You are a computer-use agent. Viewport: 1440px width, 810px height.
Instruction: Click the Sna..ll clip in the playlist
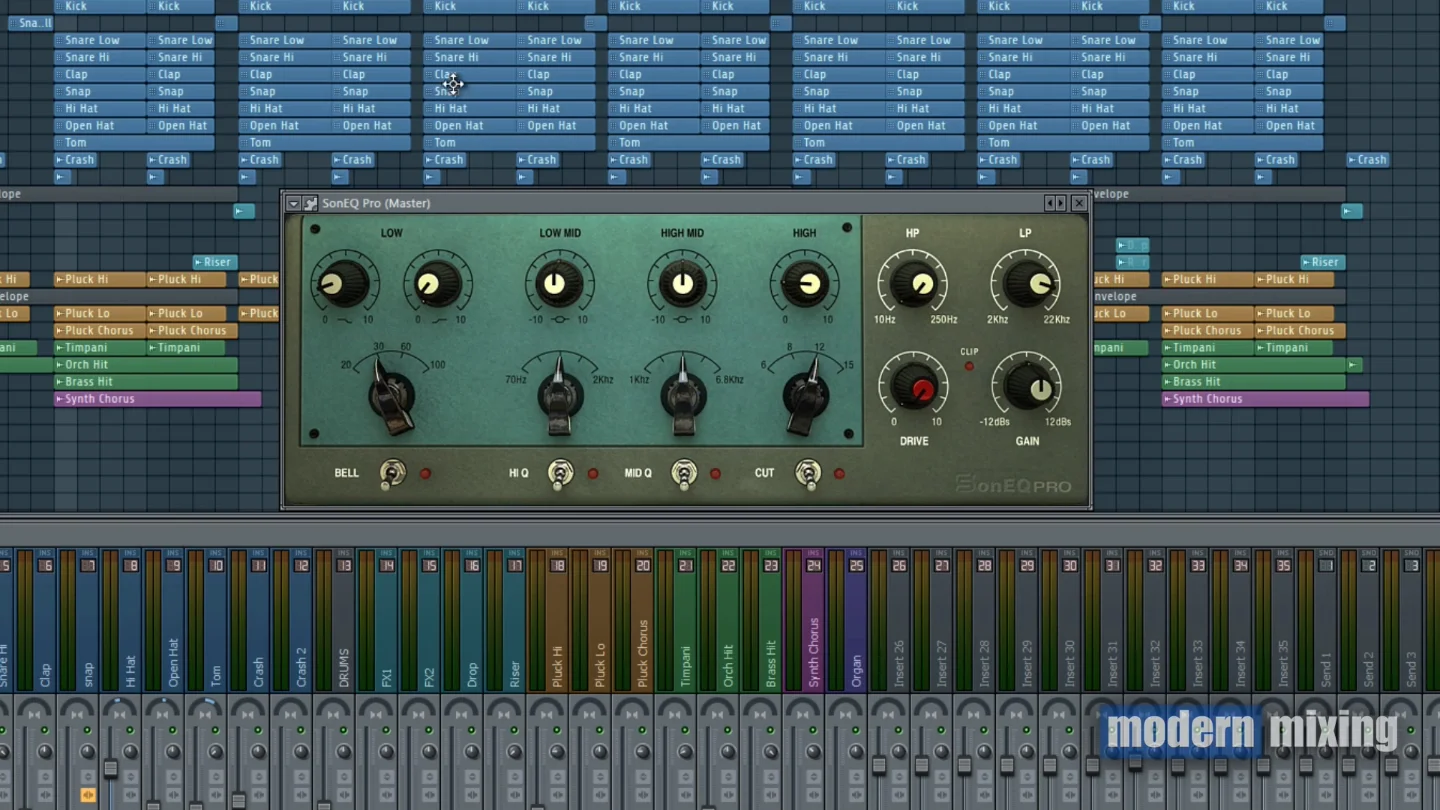(x=31, y=23)
